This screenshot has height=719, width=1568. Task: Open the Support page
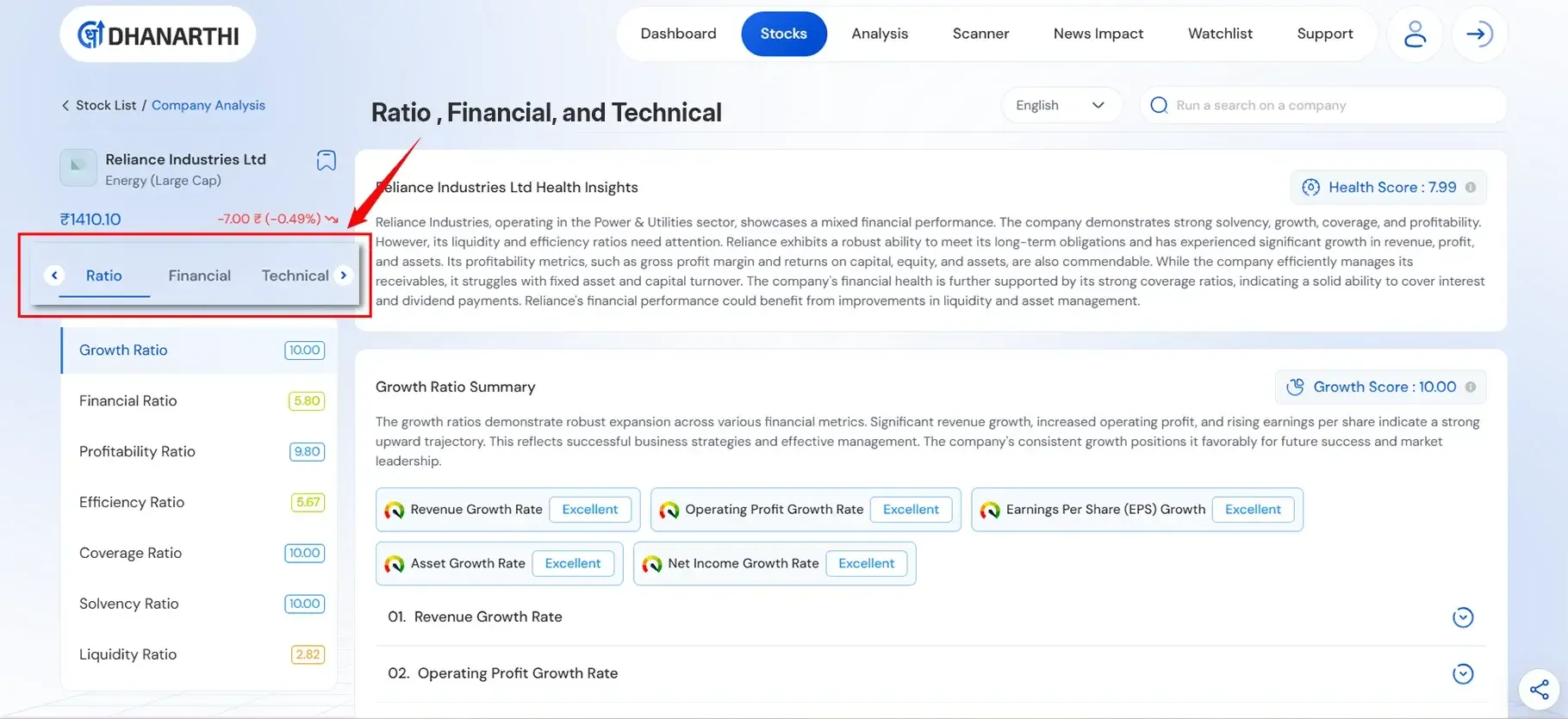[1325, 34]
